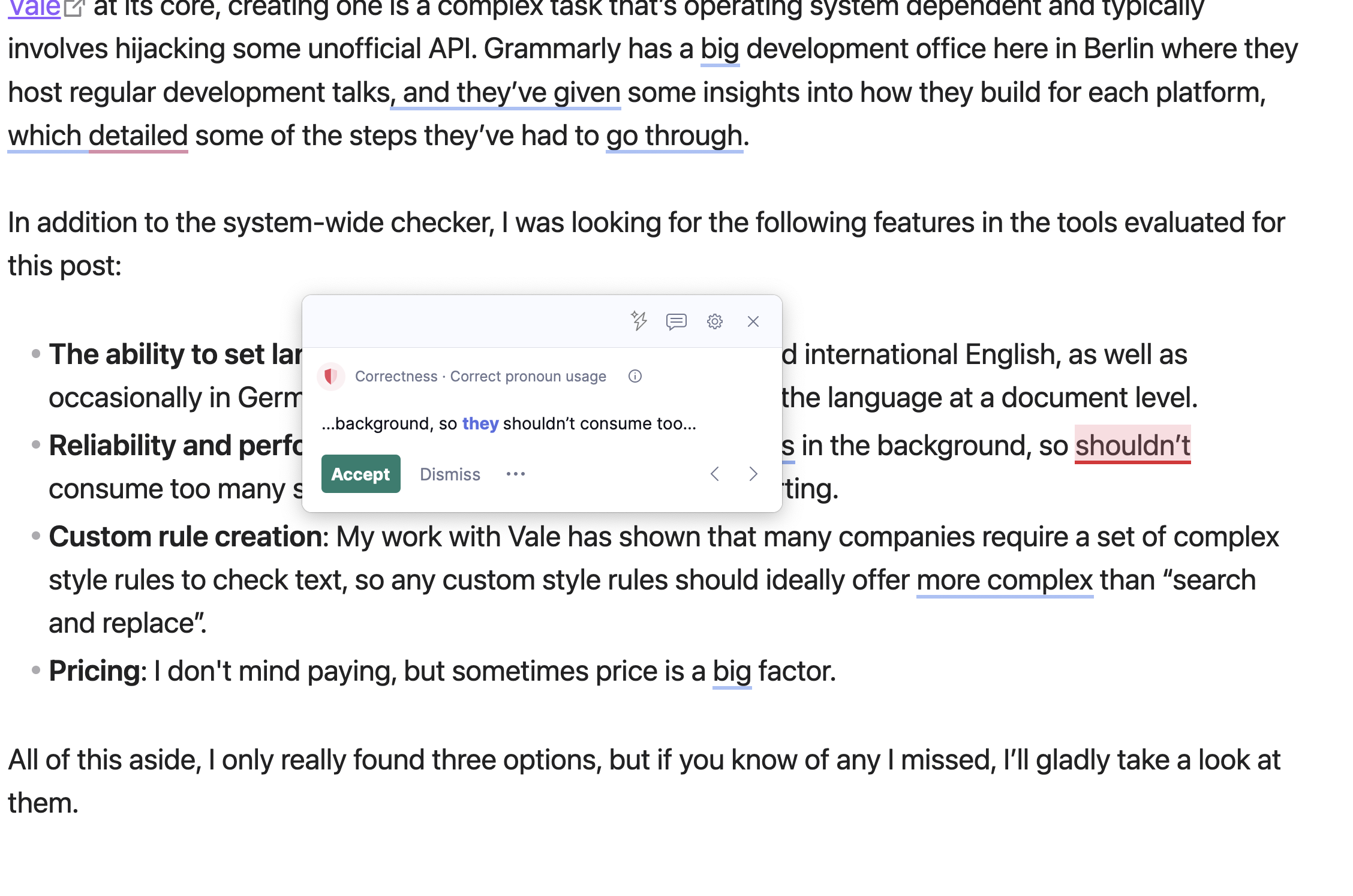The width and height of the screenshot is (1353, 896).
Task: Select the flash suggestions lightning icon
Action: coord(638,321)
